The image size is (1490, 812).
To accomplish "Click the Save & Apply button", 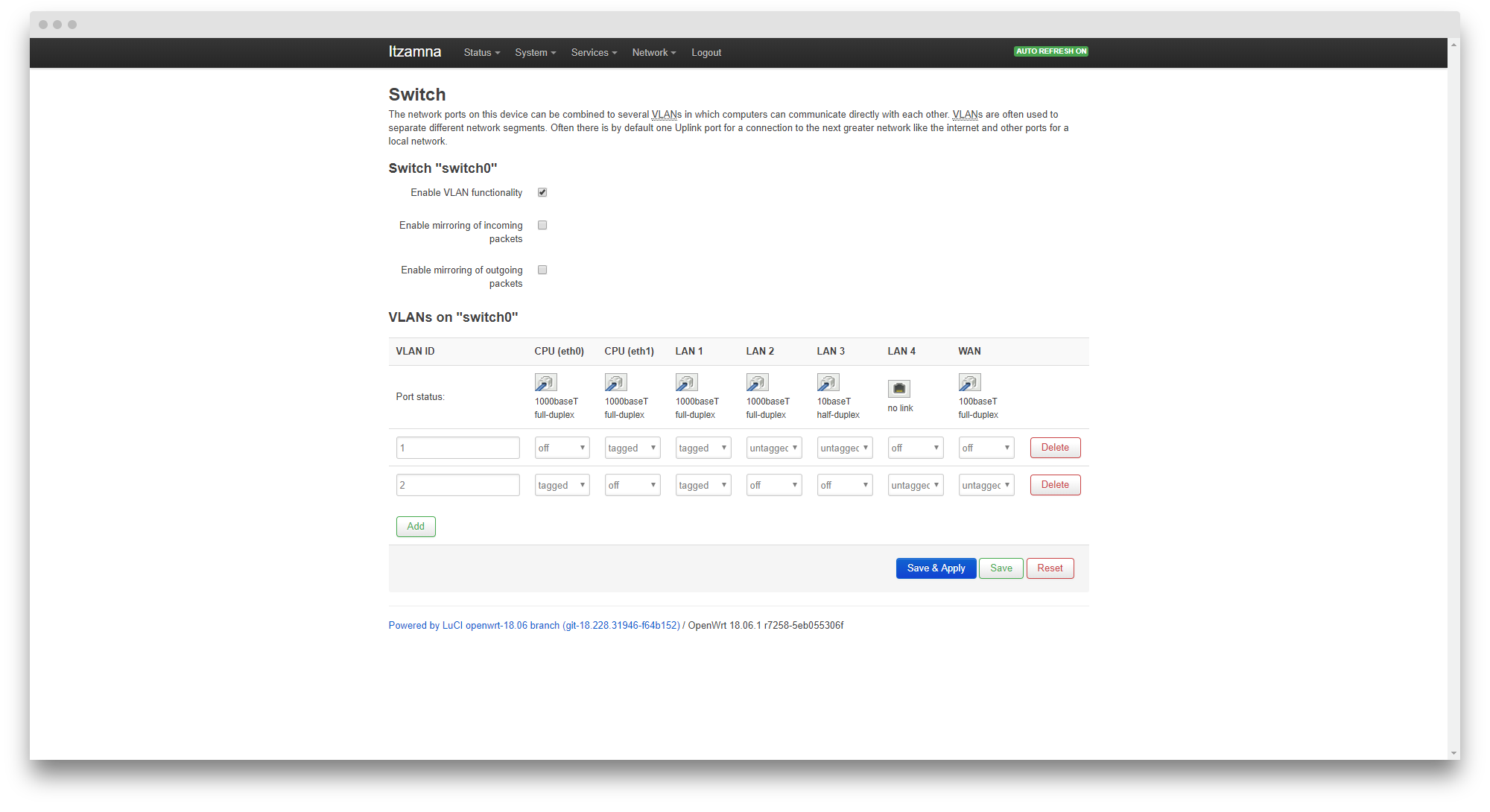I will [936, 568].
